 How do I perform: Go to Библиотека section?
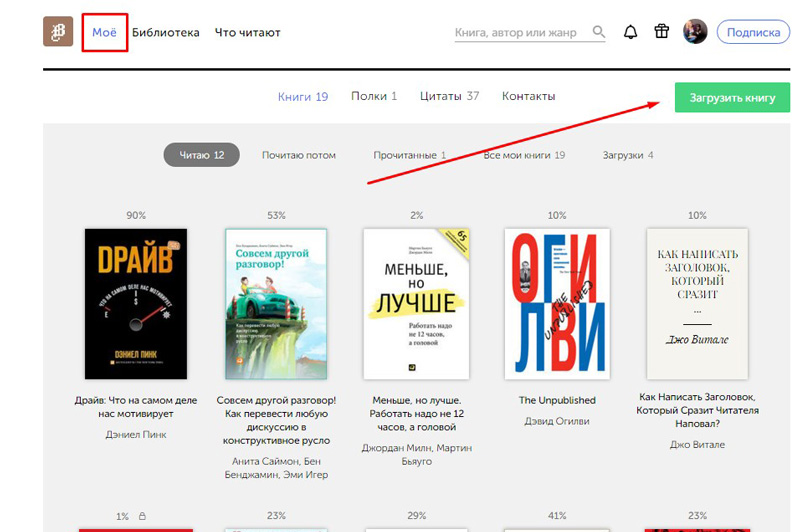click(x=165, y=32)
